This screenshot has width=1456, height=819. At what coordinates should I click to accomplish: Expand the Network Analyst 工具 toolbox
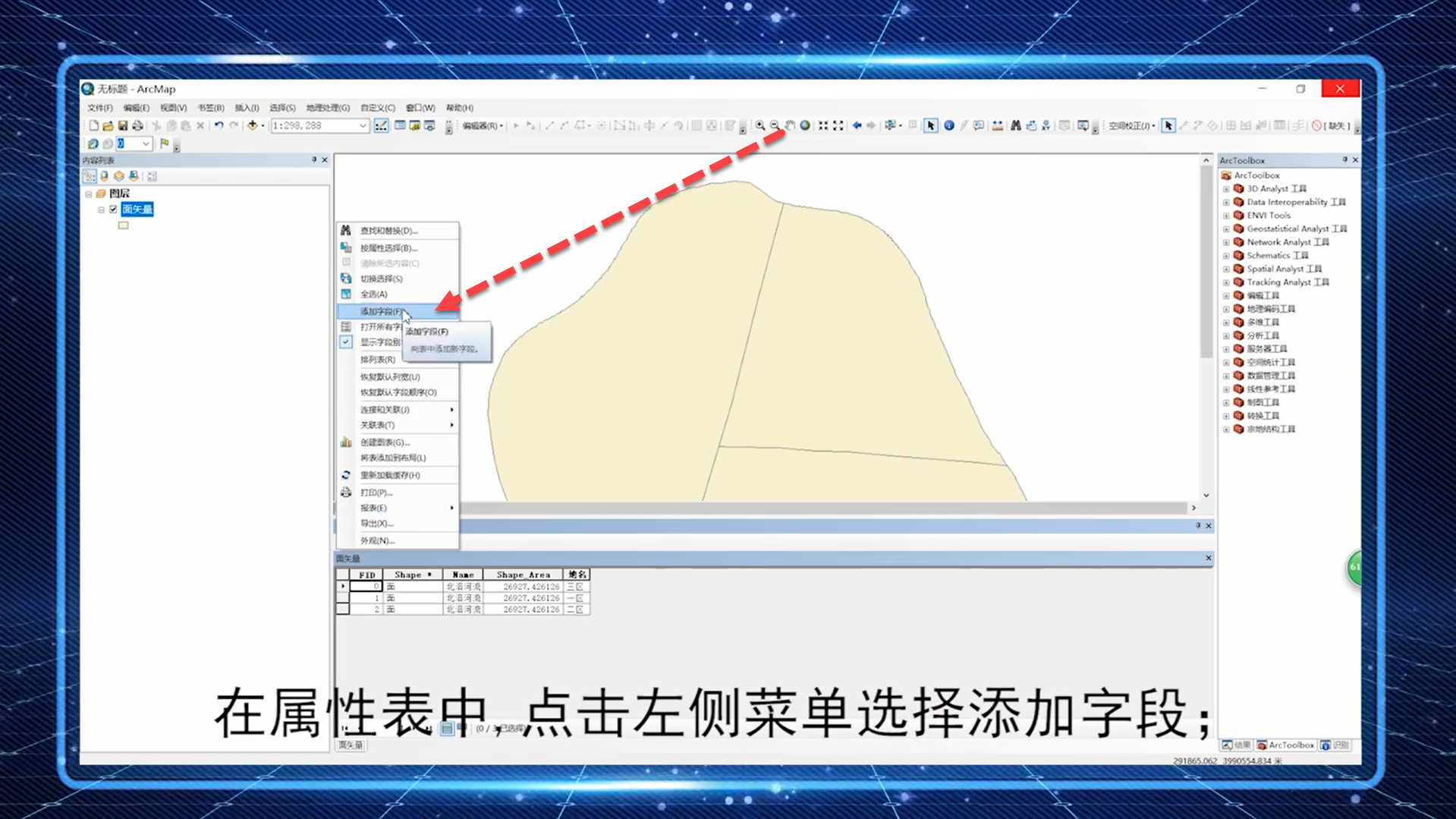click(1226, 243)
